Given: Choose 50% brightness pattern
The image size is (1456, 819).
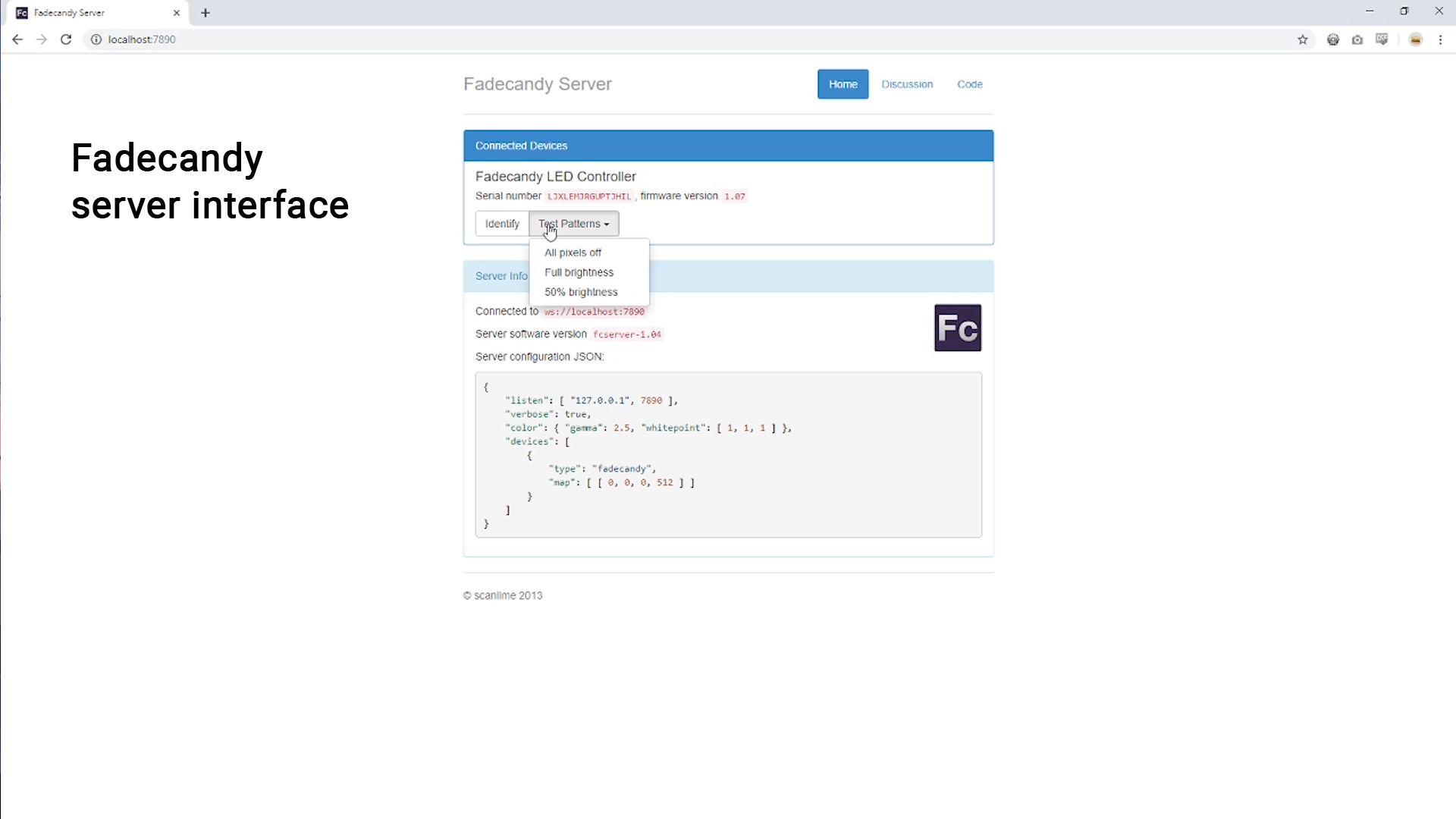Looking at the screenshot, I should pyautogui.click(x=589, y=292).
